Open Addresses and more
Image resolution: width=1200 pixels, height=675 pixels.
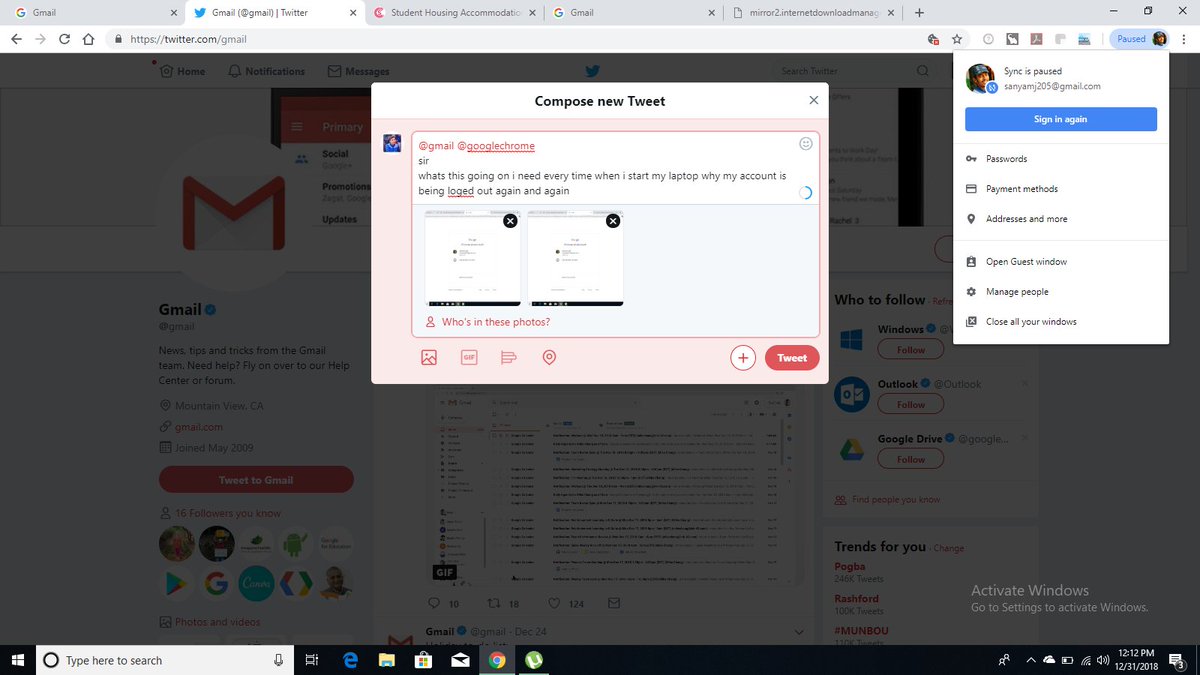pos(1060,219)
